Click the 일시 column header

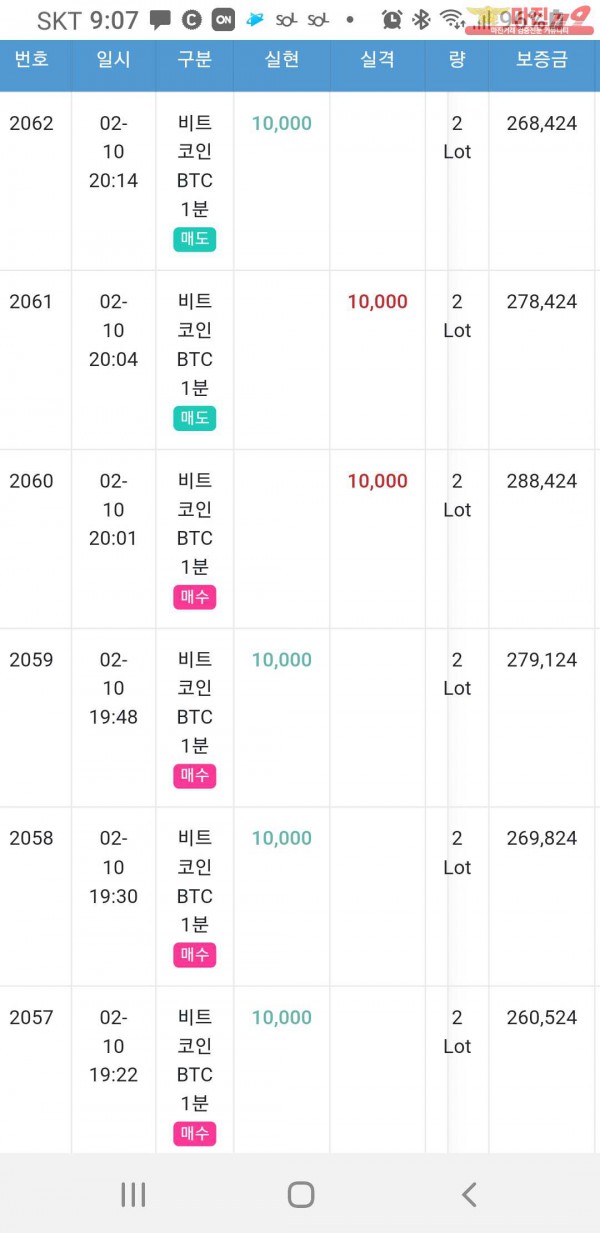(113, 60)
